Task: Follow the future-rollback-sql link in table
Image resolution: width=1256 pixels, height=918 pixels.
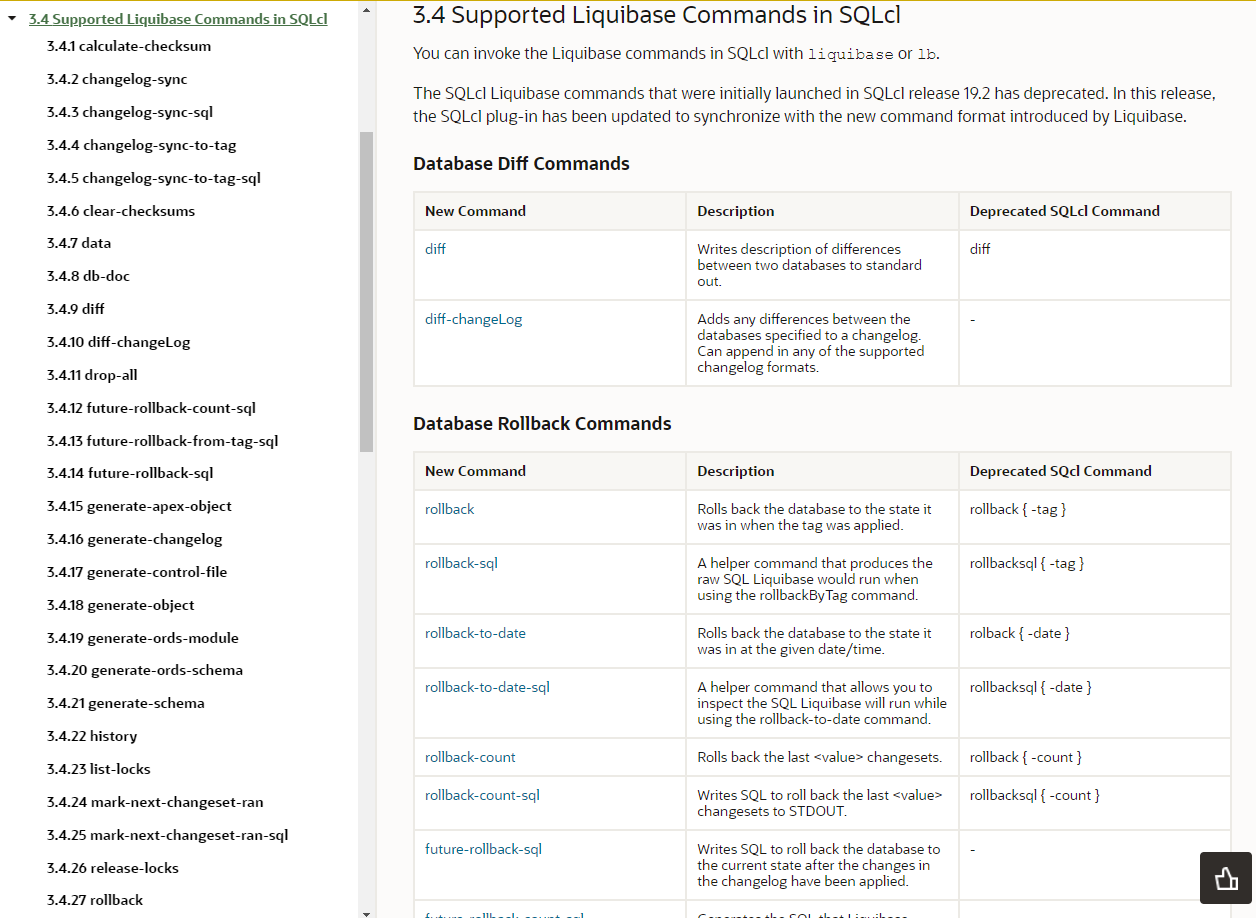Action: pos(483,849)
